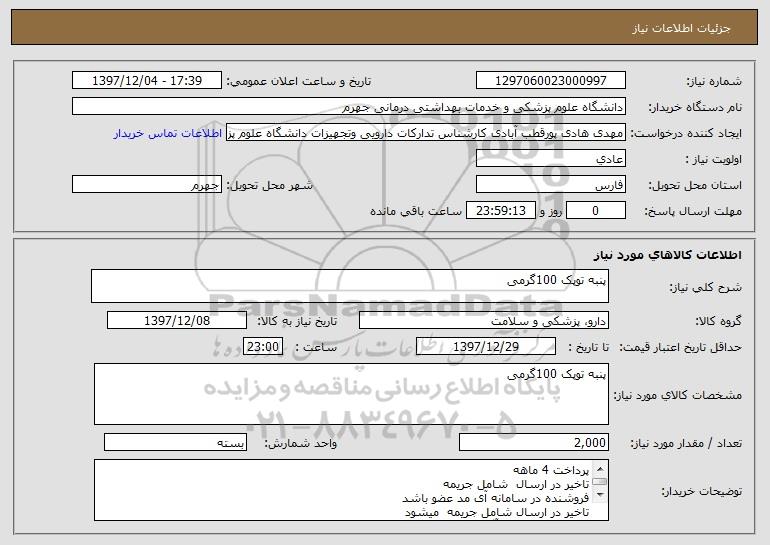Click the label استان محل تحویل

click(x=695, y=185)
